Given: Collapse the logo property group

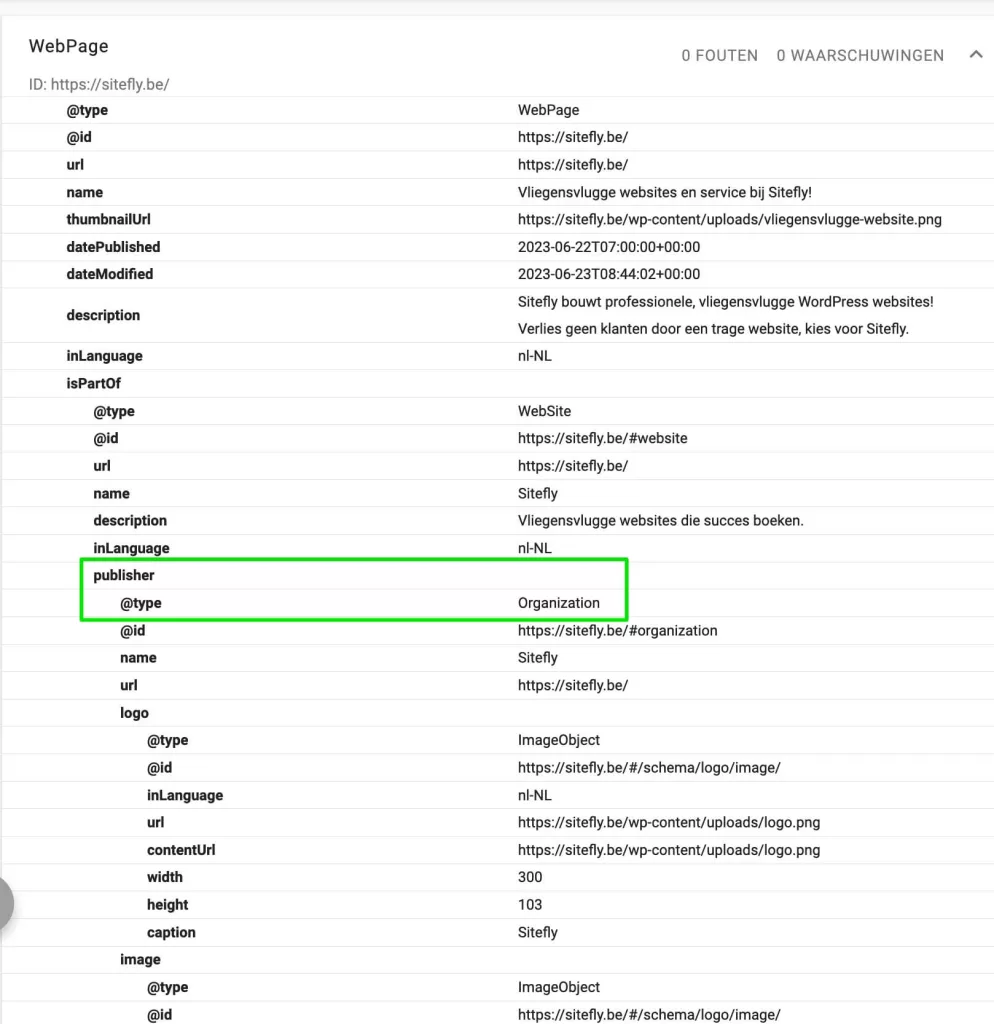Looking at the screenshot, I should click(x=134, y=713).
